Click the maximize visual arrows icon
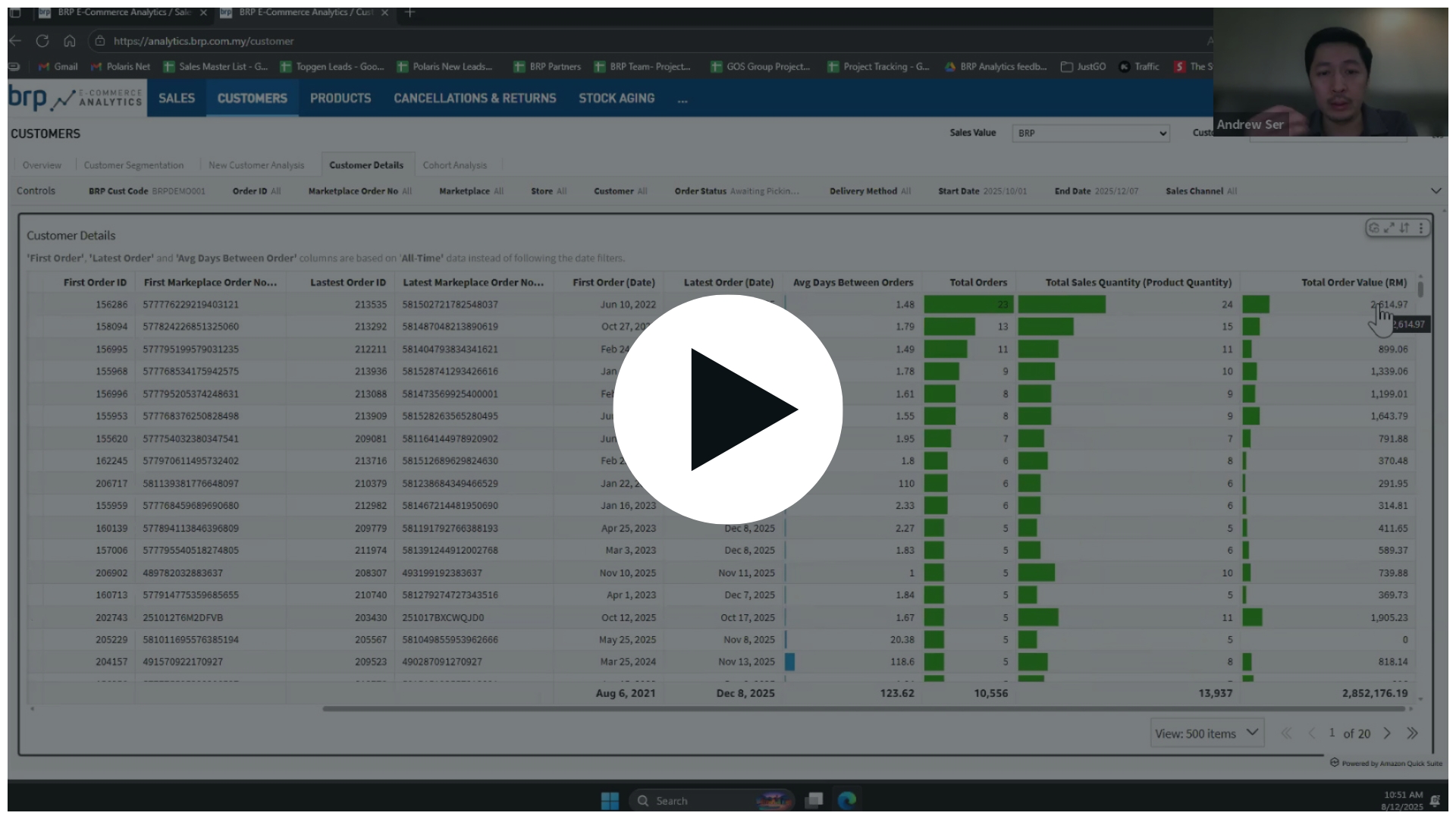This screenshot has width=1456, height=819. pyautogui.click(x=1389, y=227)
